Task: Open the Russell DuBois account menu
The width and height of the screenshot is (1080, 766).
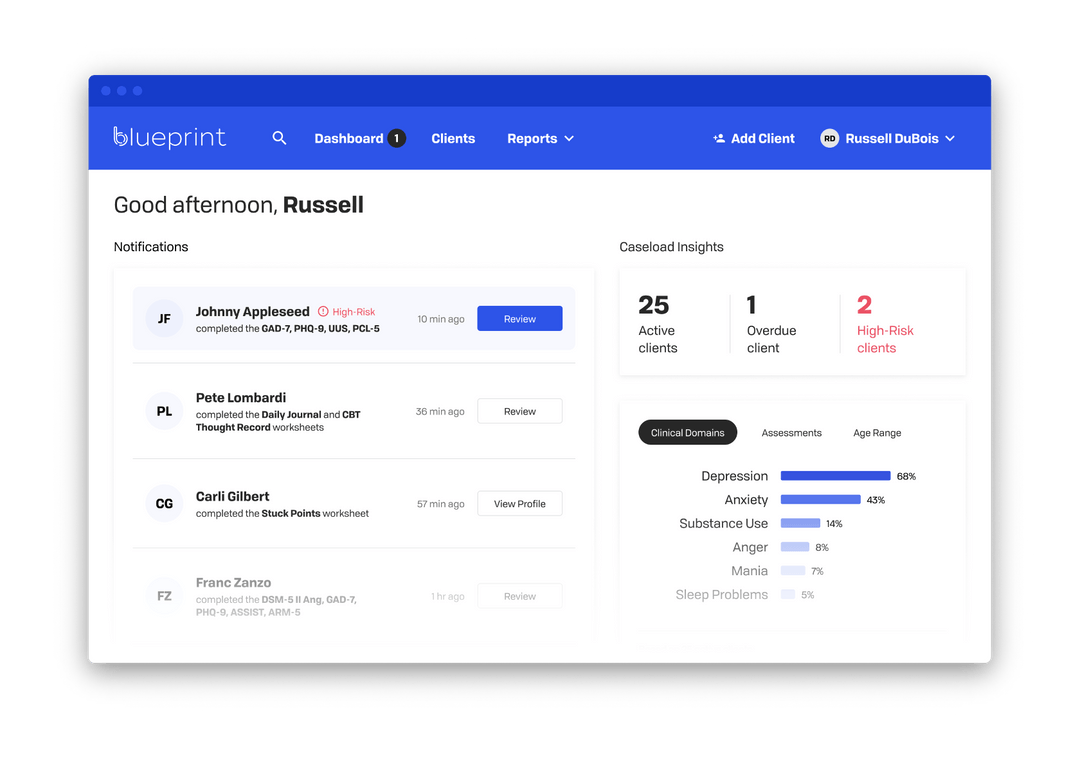Action: coord(888,138)
